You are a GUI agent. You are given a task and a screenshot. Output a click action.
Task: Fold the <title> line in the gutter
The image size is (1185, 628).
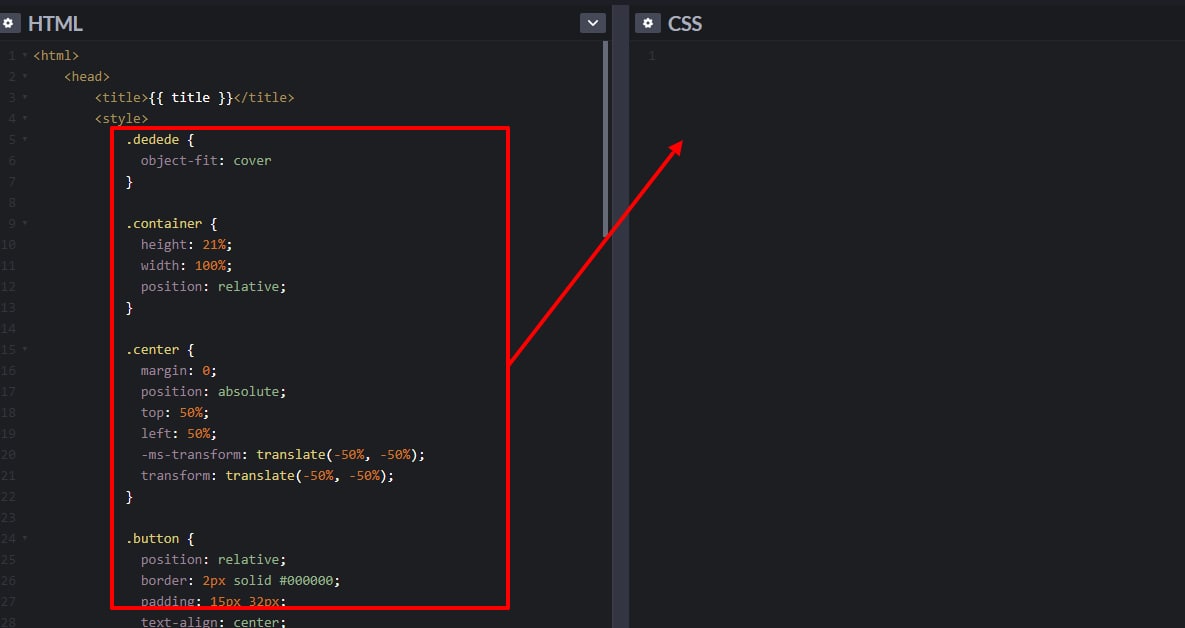coord(24,98)
